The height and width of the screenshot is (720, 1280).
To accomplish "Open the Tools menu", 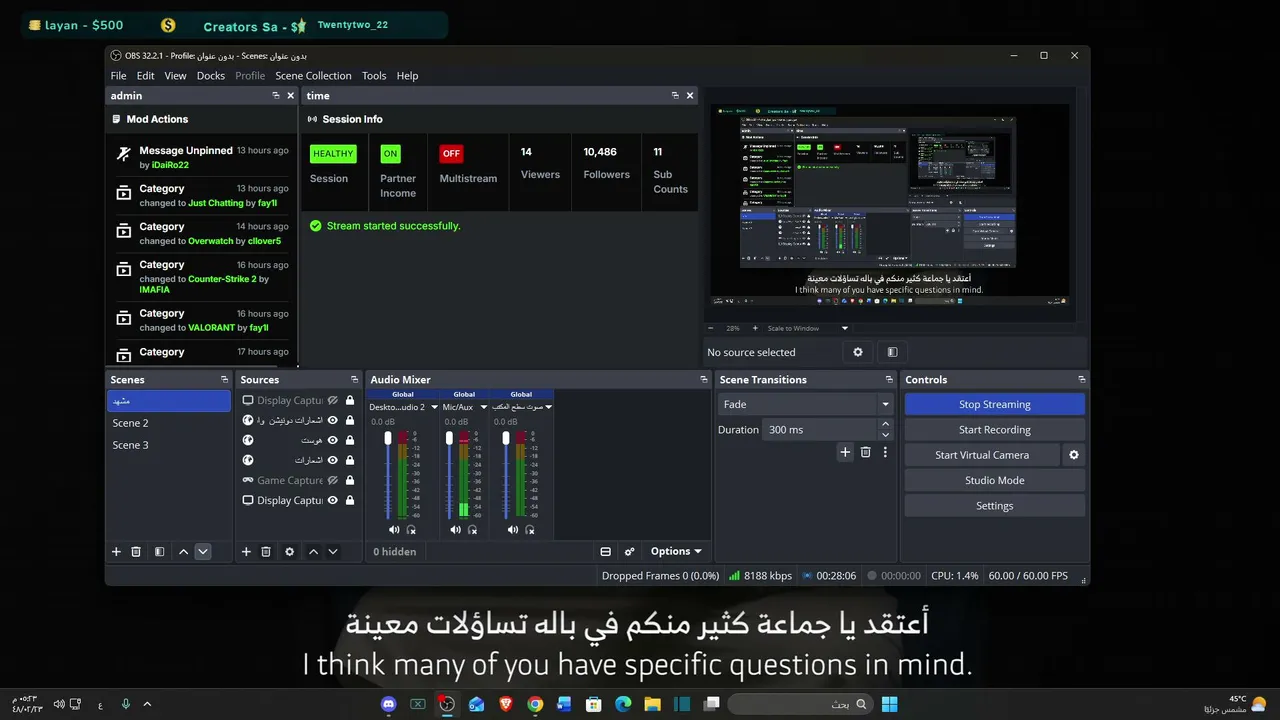I will click(374, 76).
